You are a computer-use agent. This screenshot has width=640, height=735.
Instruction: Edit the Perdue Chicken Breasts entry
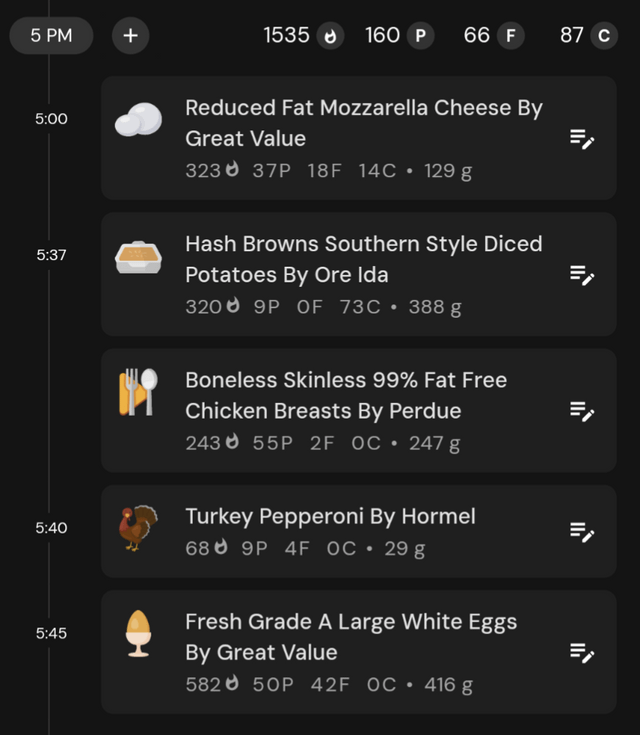pos(582,411)
